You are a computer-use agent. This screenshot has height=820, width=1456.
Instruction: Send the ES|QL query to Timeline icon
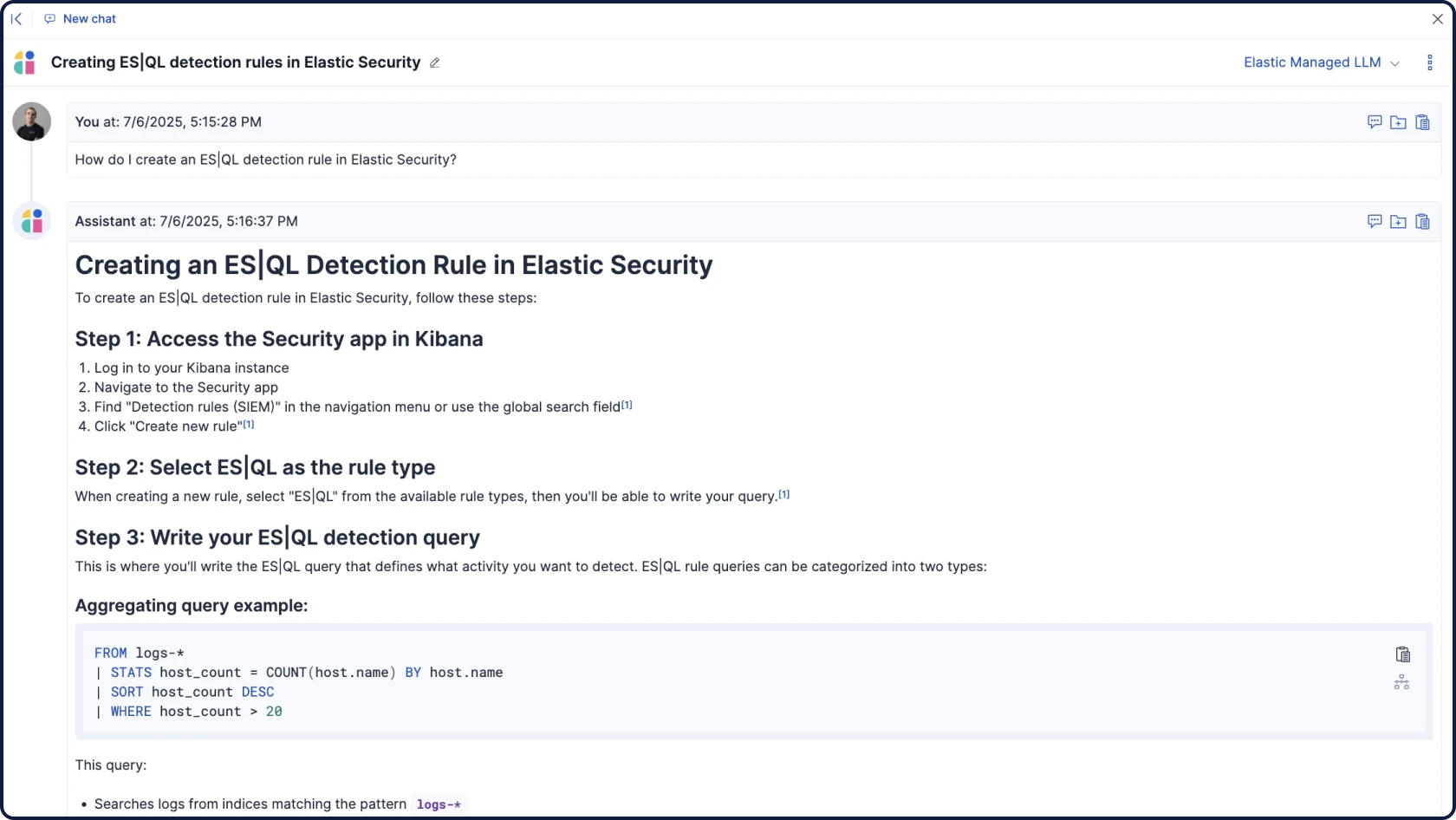click(x=1402, y=682)
